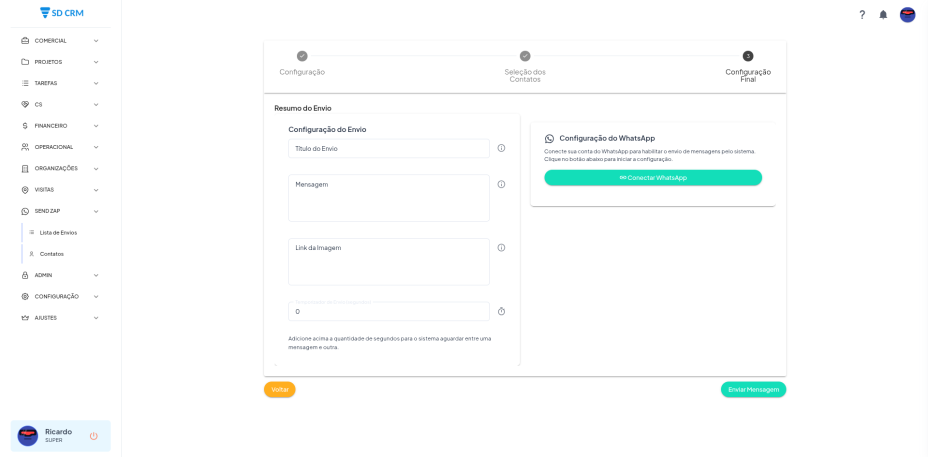This screenshot has height=457, width=928.
Task: Click into the Mensagem text area
Action: (x=389, y=199)
